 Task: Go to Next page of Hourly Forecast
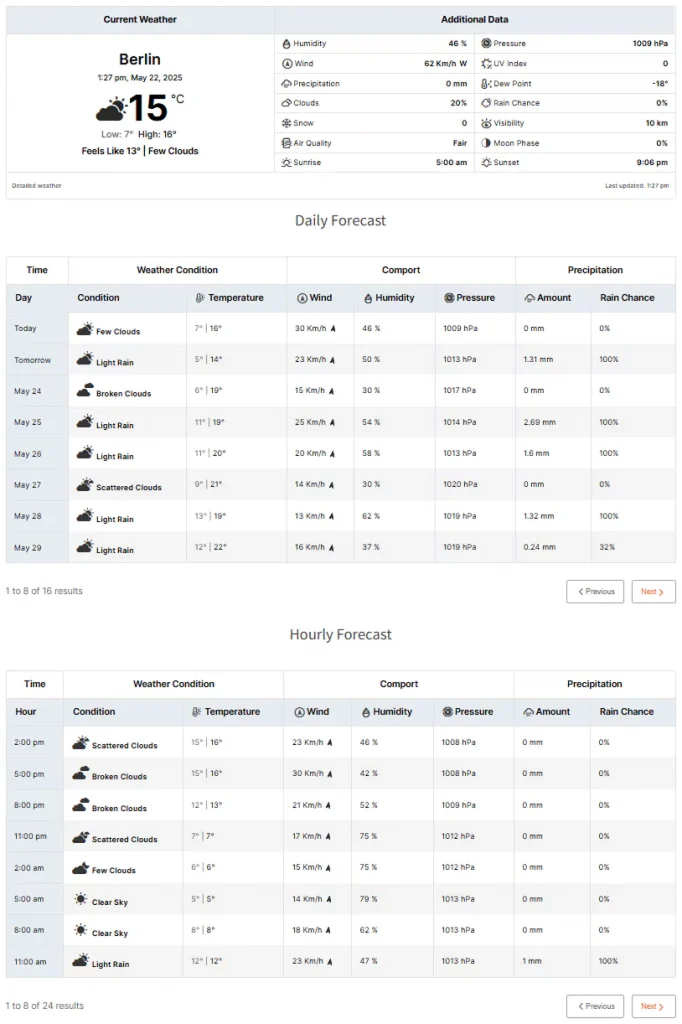click(653, 1006)
